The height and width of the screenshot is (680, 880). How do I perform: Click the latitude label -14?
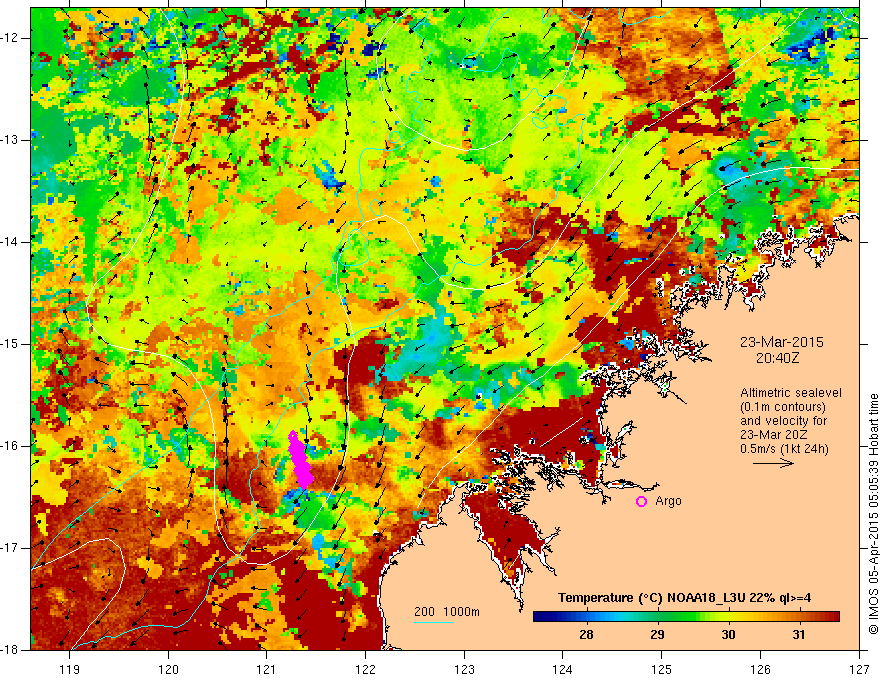(11, 242)
